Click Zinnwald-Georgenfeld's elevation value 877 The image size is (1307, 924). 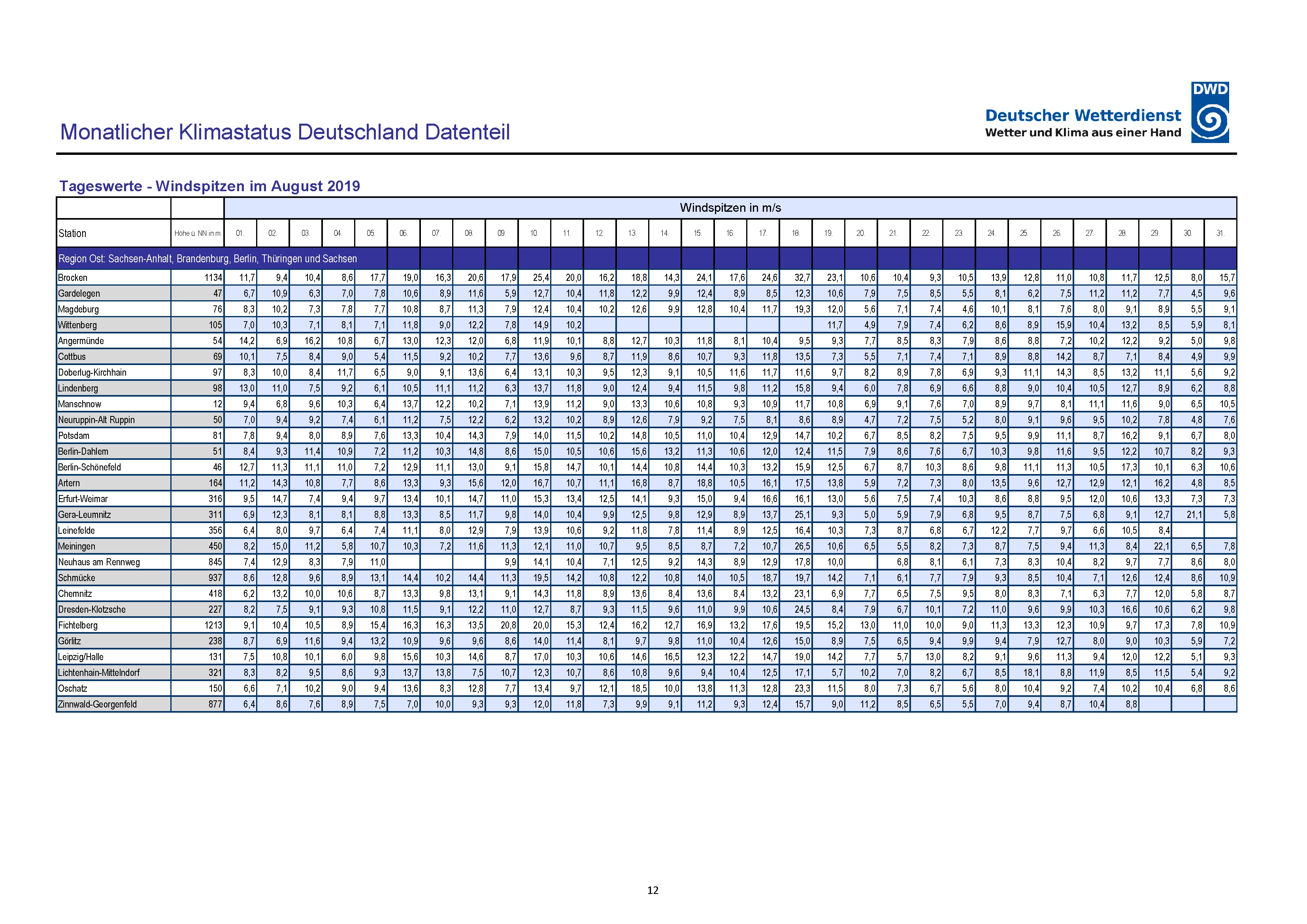215,704
